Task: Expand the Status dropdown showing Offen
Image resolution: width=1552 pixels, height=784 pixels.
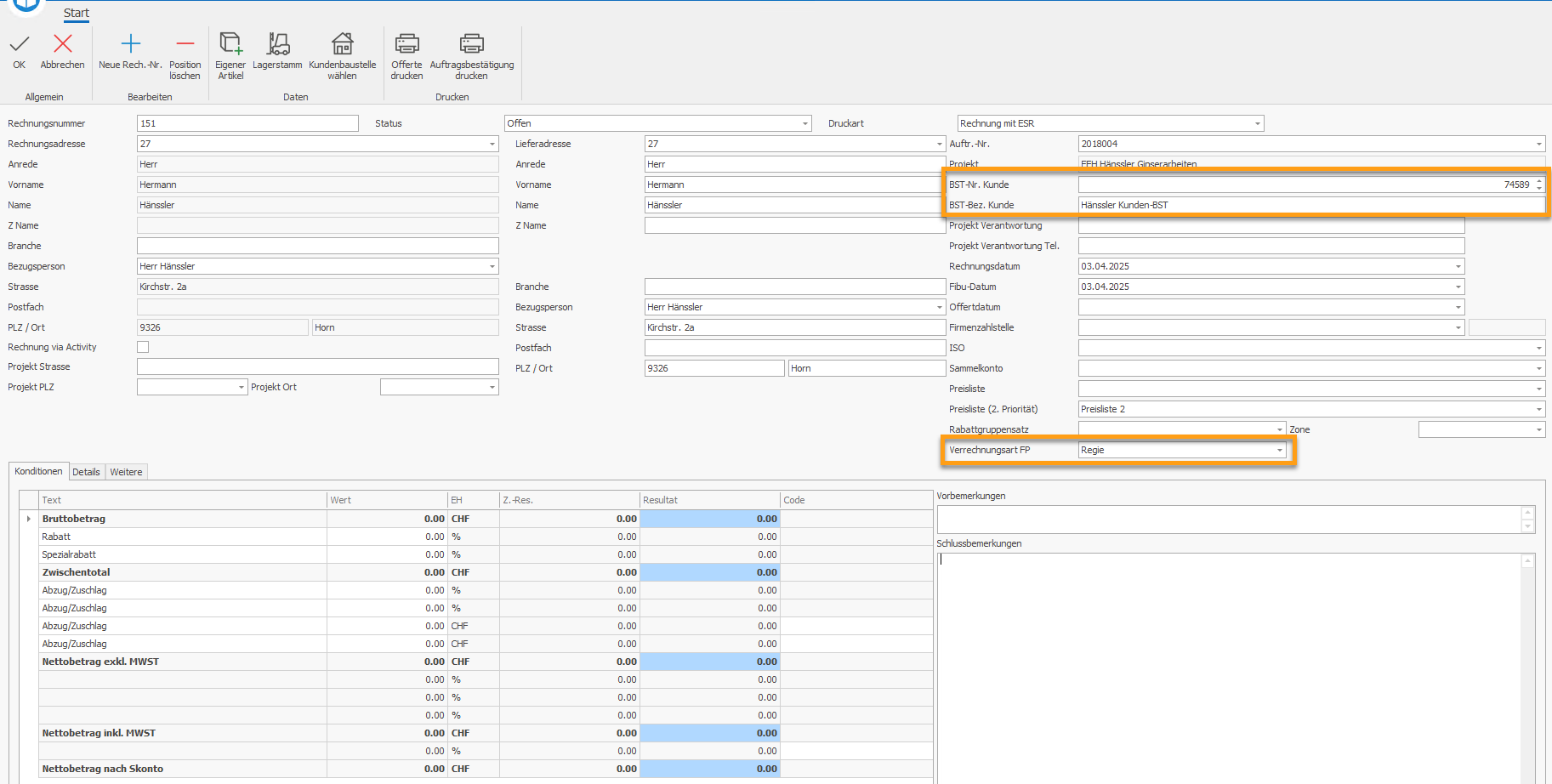Action: pos(804,124)
